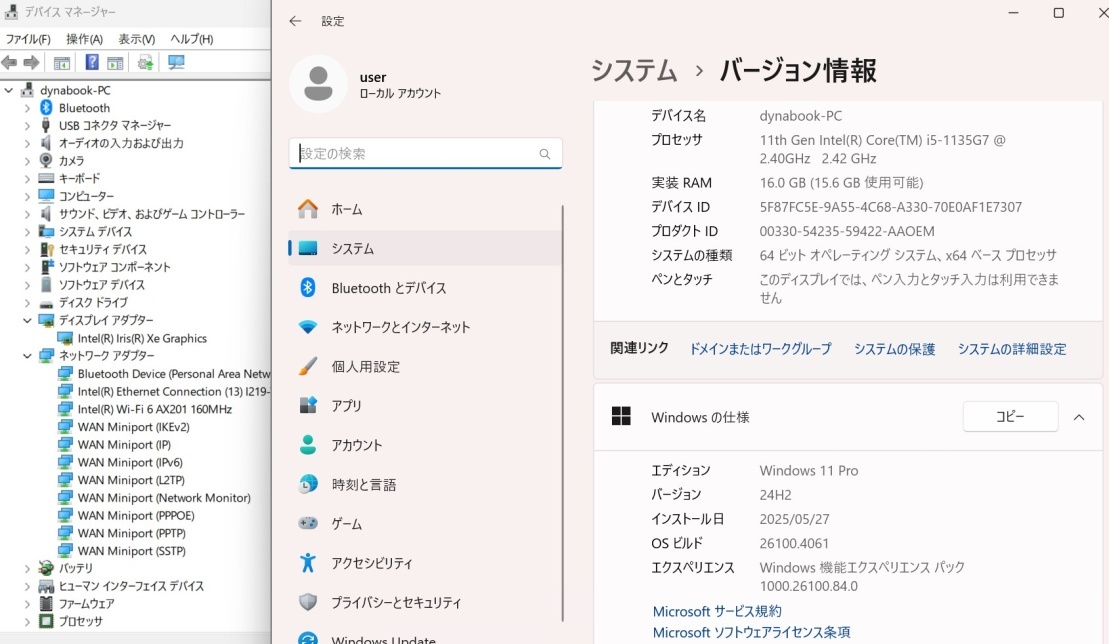Screen dimensions: 1109x644
Task: Click the search magnifier icon in Settings
Action: (x=545, y=153)
